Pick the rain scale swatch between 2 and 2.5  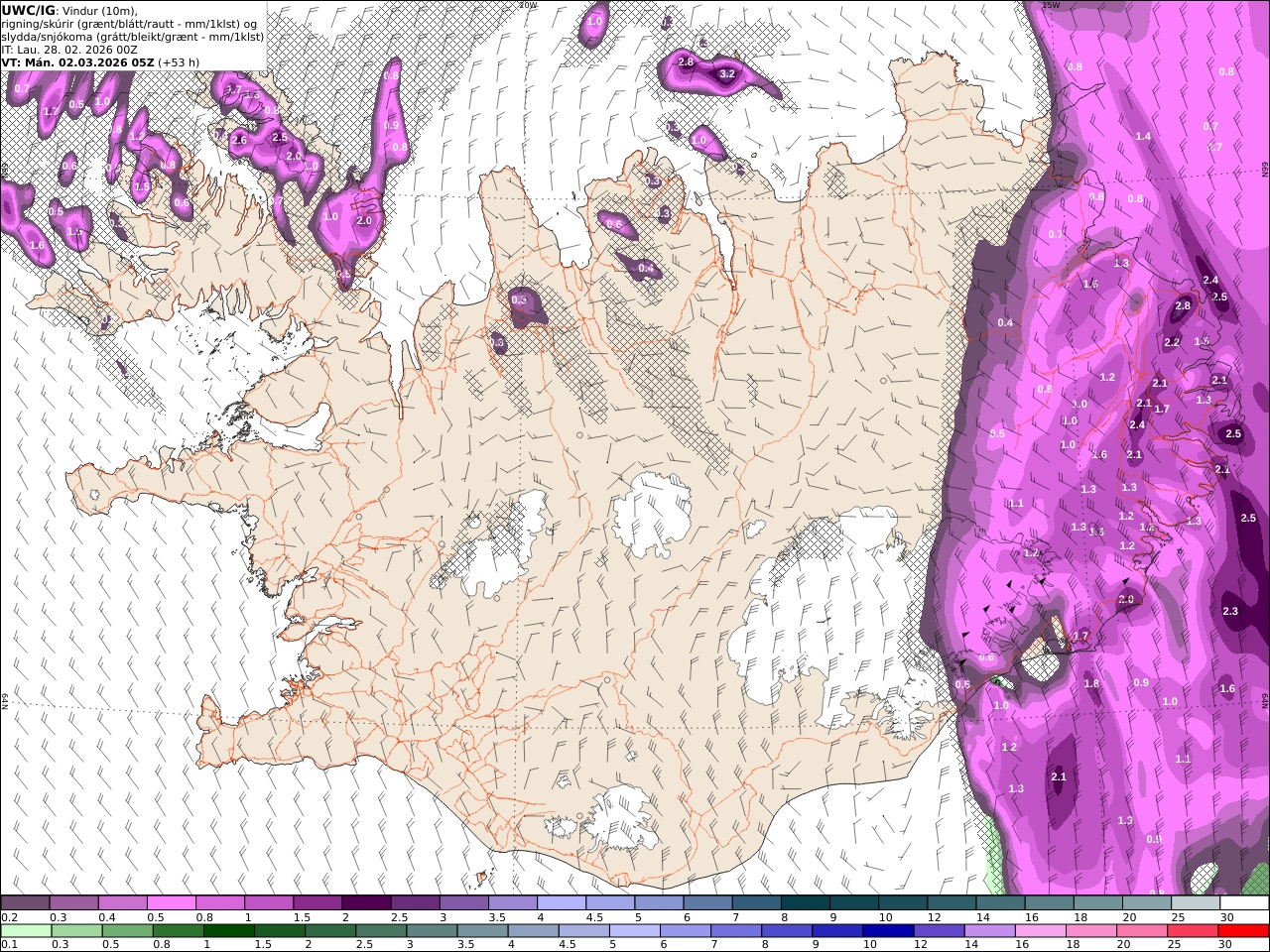click(330, 931)
